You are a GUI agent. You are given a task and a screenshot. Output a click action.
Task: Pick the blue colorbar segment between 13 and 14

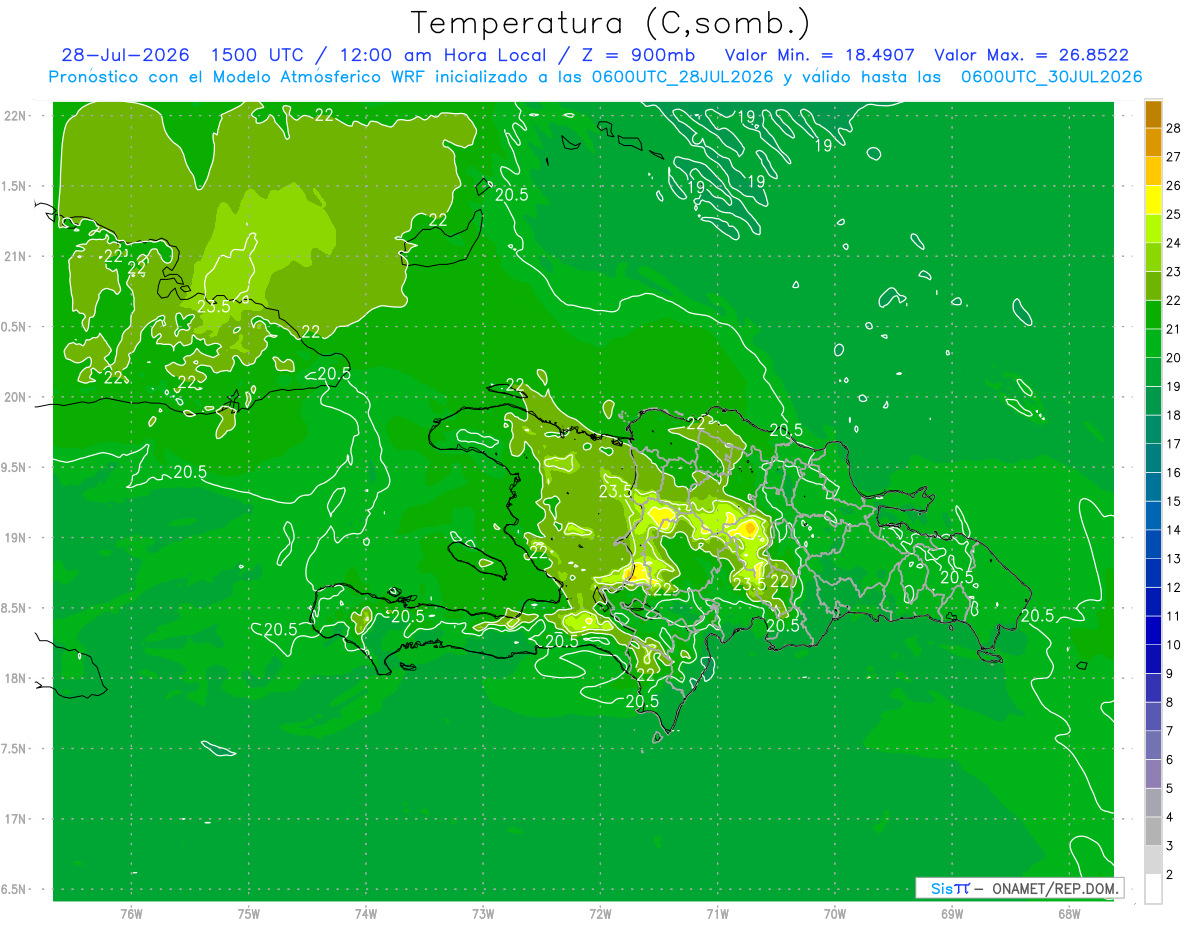pyautogui.click(x=1153, y=544)
